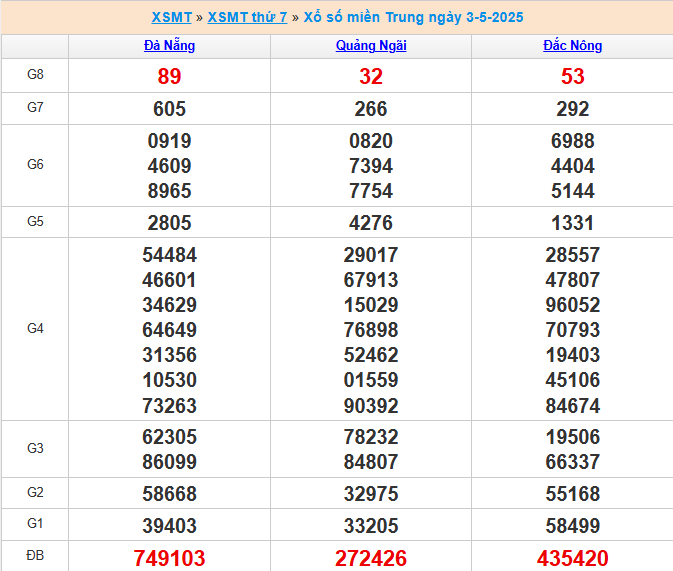Select the G3 row label
673x571 pixels.
(35, 448)
